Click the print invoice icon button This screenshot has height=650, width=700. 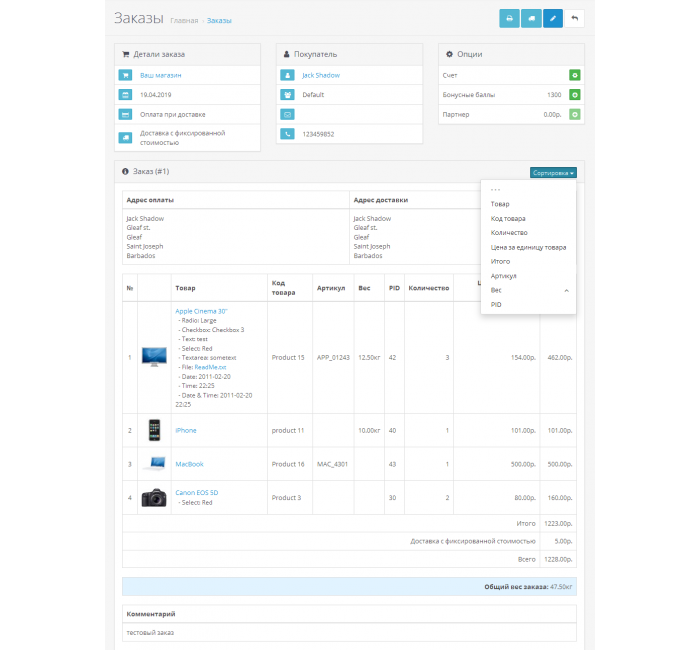pos(509,18)
